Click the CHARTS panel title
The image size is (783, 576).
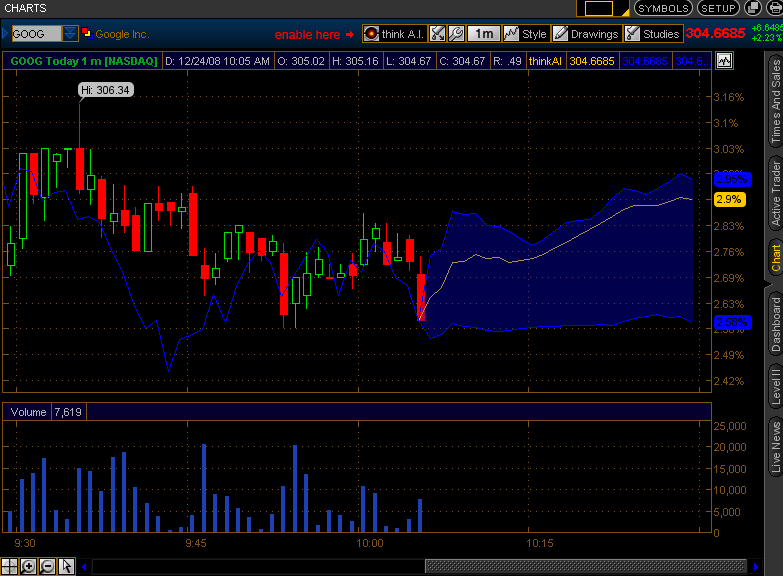(25, 8)
